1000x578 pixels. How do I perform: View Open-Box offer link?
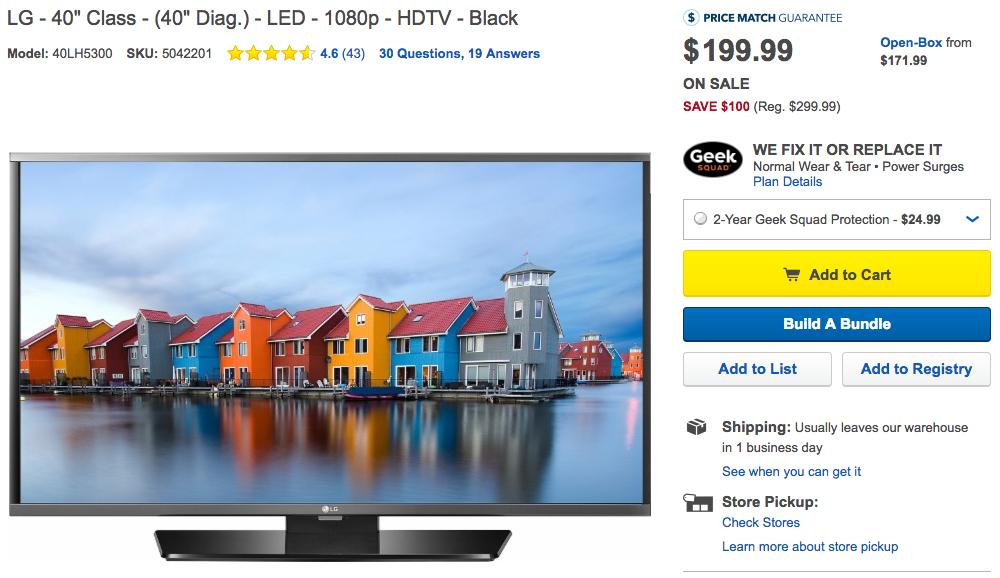(x=911, y=43)
